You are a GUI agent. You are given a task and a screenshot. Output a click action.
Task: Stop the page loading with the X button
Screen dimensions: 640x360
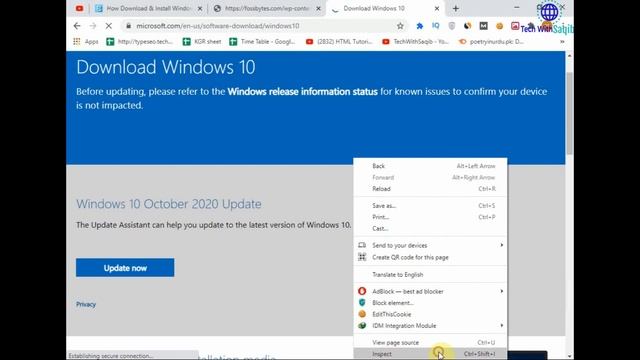pos(109,26)
